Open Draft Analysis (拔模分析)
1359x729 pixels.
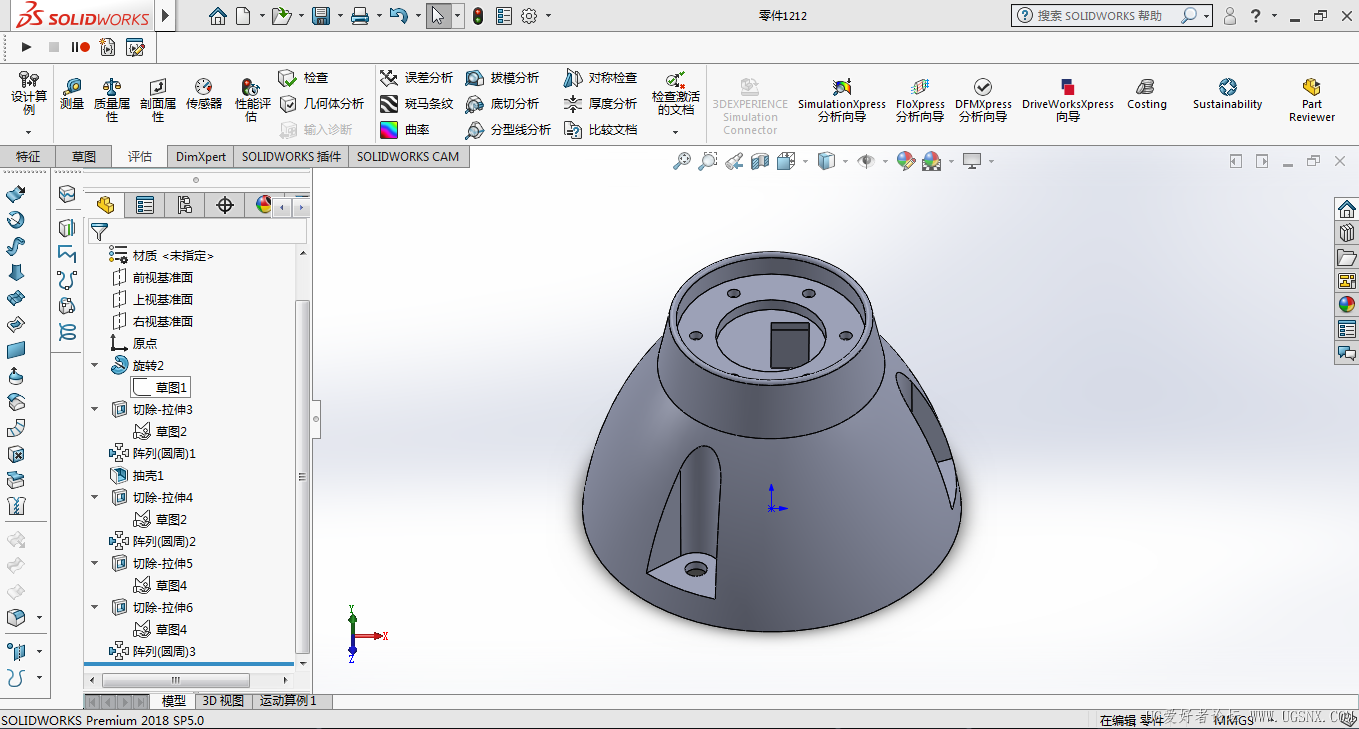502,78
